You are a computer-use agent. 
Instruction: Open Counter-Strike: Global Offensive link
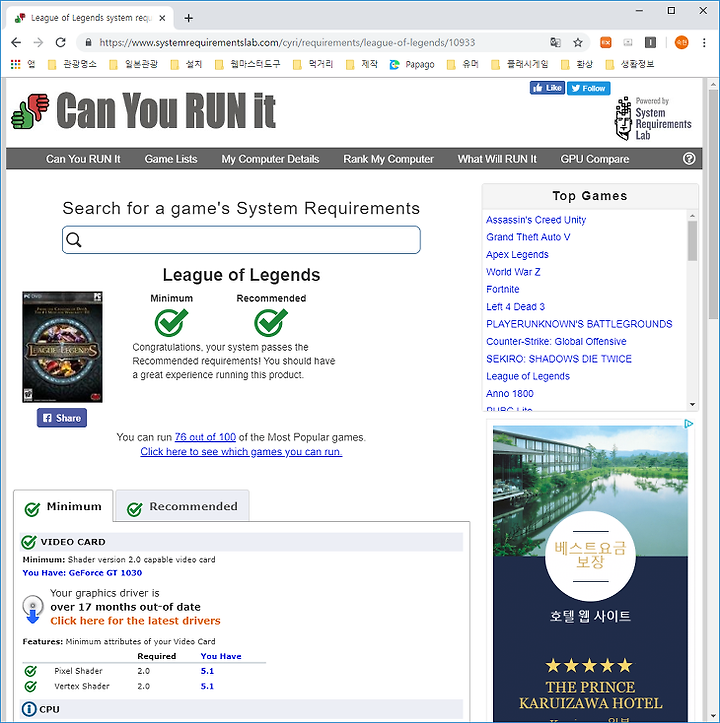click(x=556, y=342)
